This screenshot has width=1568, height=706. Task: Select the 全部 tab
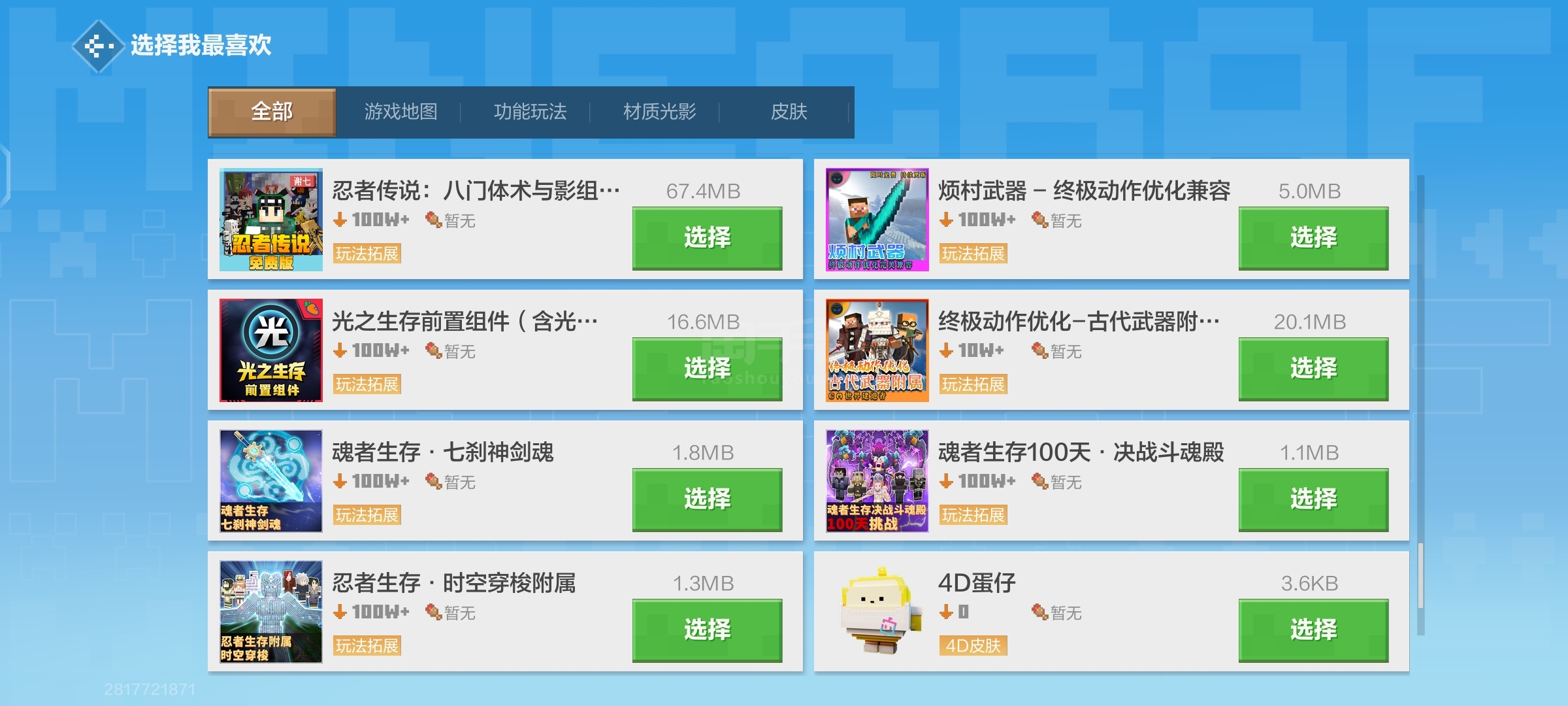coord(272,112)
